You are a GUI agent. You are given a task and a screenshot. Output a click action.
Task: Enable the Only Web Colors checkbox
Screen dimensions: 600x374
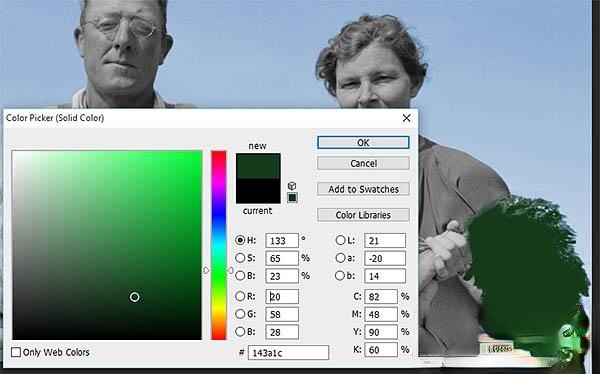[16, 352]
